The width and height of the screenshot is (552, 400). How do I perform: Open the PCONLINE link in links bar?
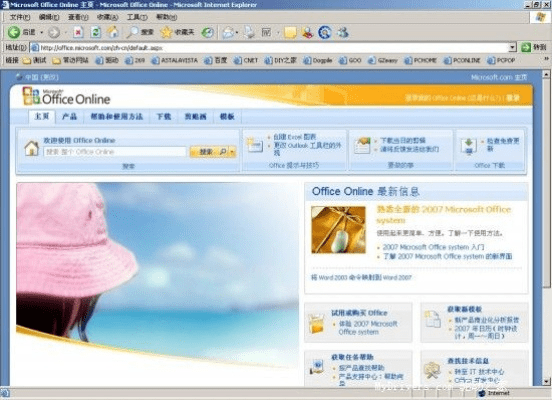462,60
